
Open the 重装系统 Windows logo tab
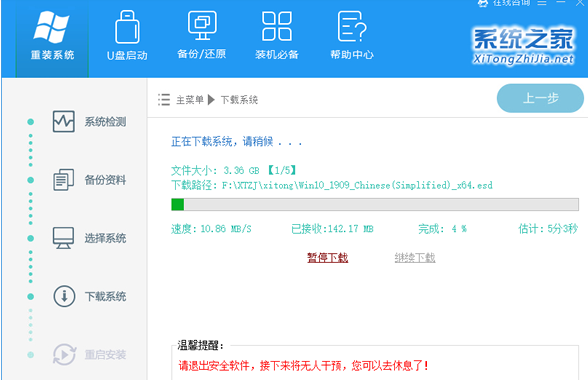[x=51, y=27]
